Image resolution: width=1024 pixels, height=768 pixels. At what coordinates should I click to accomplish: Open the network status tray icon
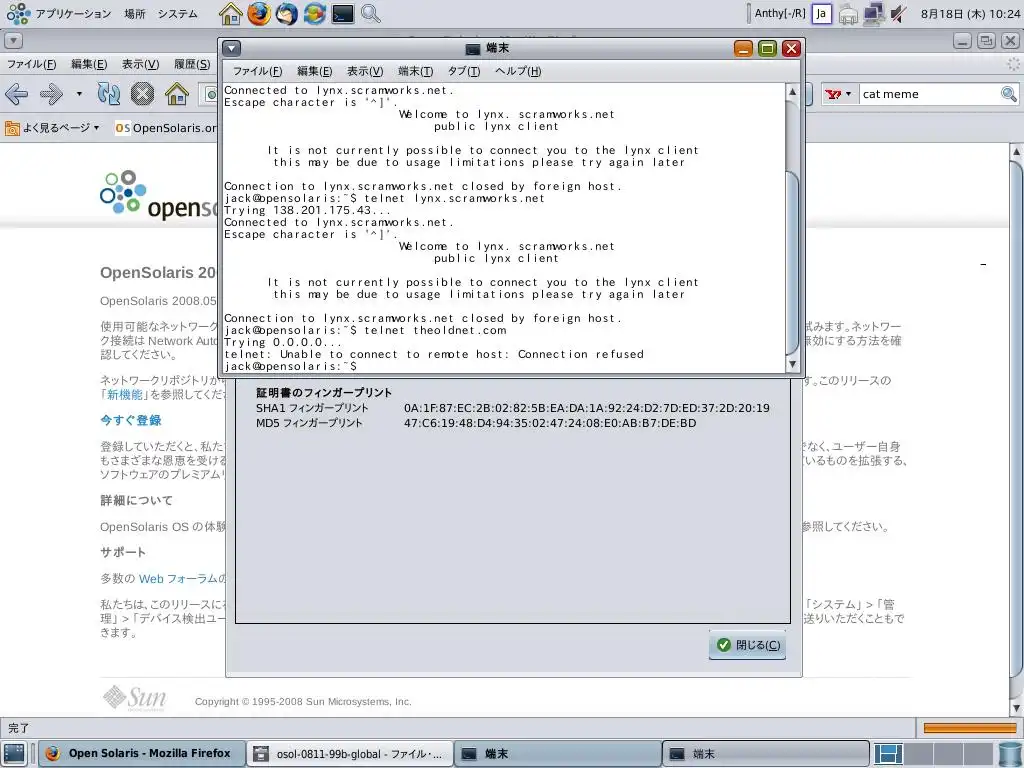point(873,14)
